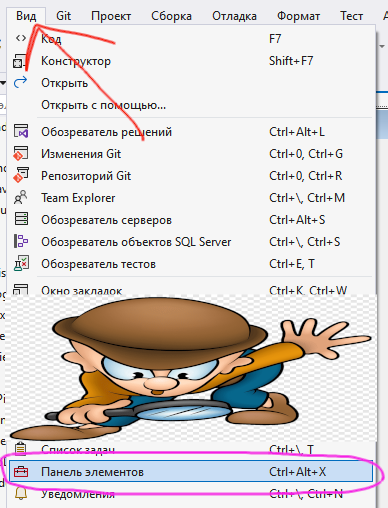Image resolution: width=388 pixels, height=508 pixels.
Task: Choose Изменения Git entry
Action: pos(191,154)
